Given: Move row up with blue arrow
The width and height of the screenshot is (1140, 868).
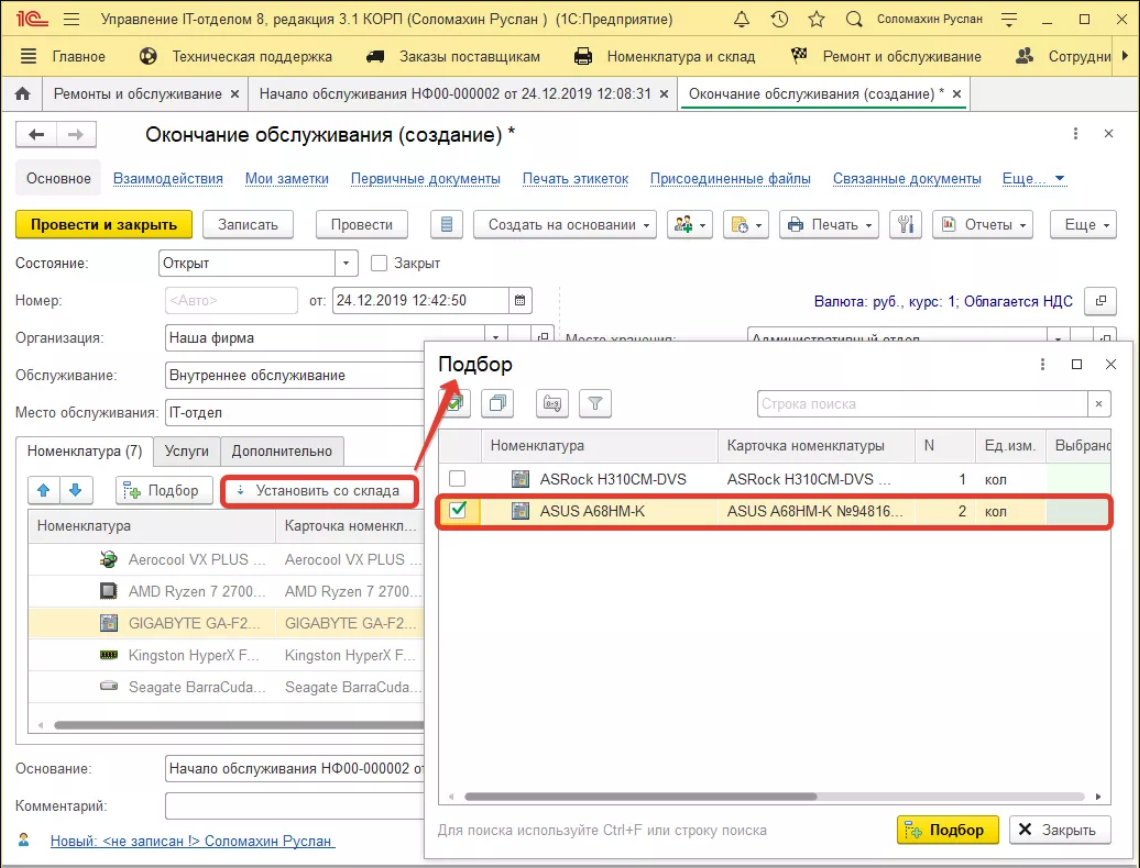Looking at the screenshot, I should click(x=43, y=490).
